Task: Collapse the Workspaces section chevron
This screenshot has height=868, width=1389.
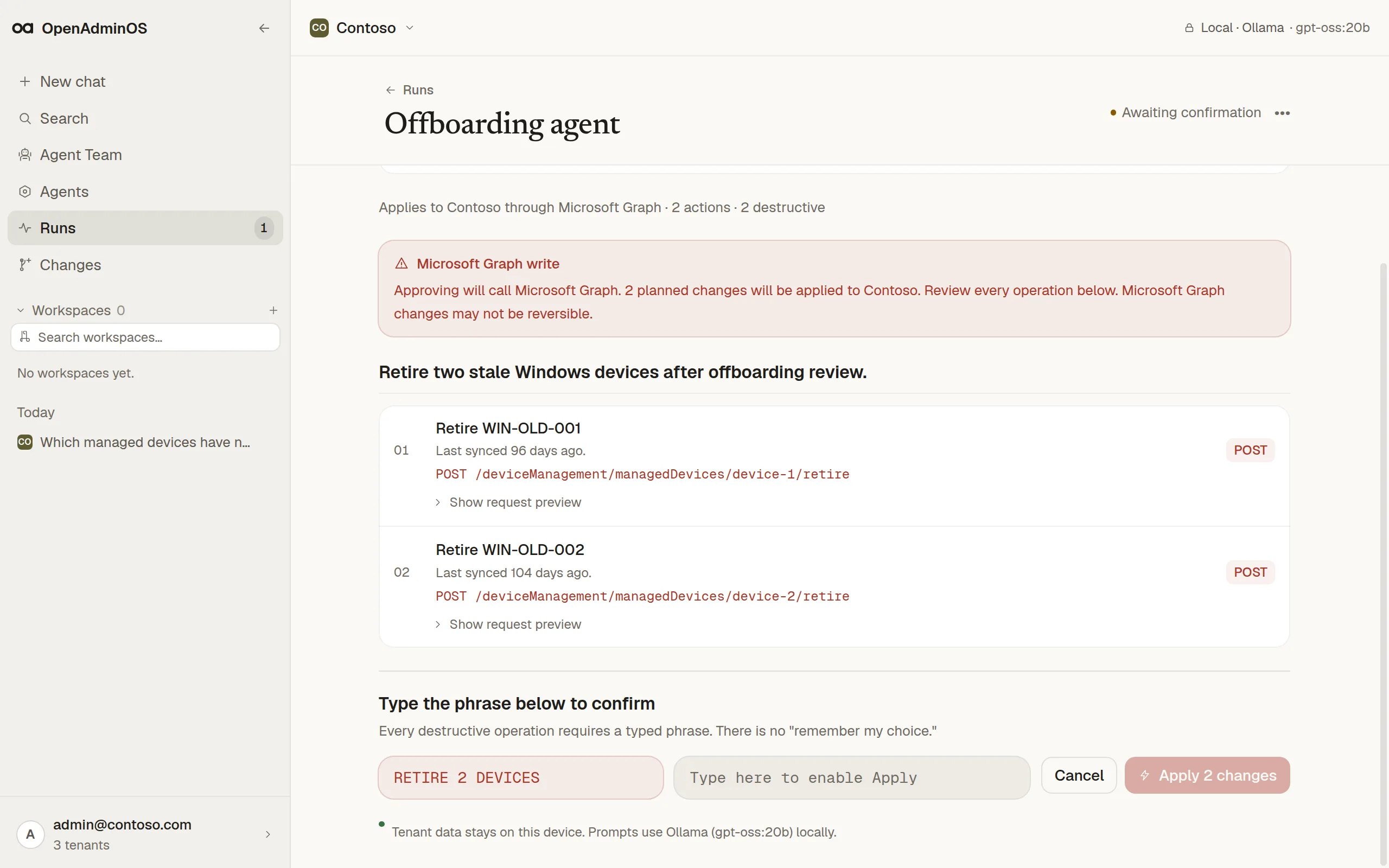Action: [21, 310]
